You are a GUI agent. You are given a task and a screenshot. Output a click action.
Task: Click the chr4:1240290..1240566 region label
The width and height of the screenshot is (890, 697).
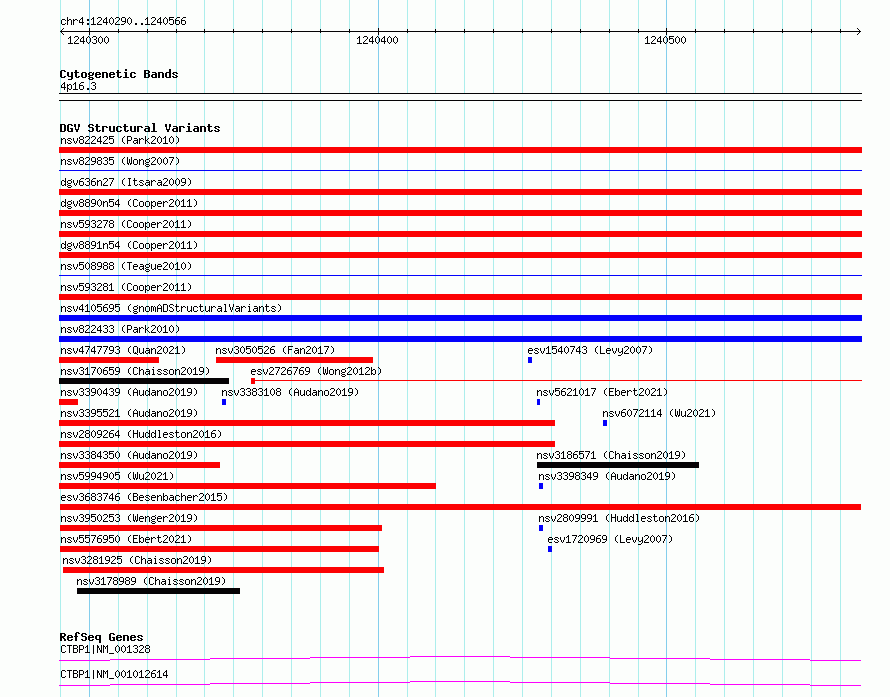click(123, 21)
